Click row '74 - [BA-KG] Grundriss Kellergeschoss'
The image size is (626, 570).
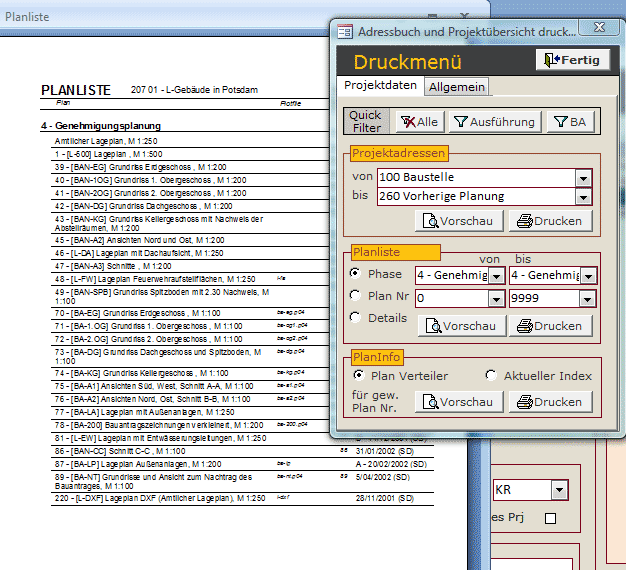coord(141,374)
